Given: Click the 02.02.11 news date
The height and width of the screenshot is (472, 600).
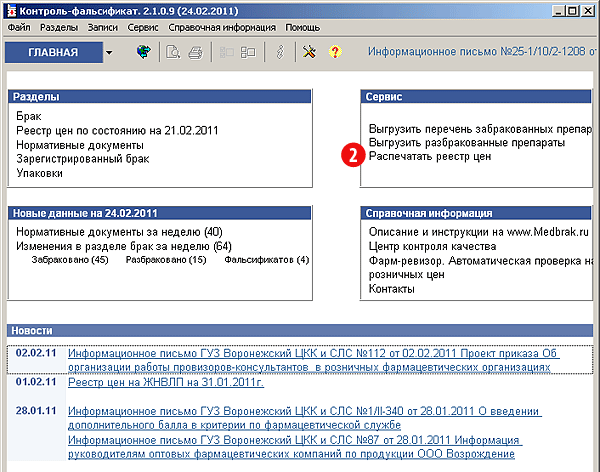Looking at the screenshot, I should tap(36, 353).
